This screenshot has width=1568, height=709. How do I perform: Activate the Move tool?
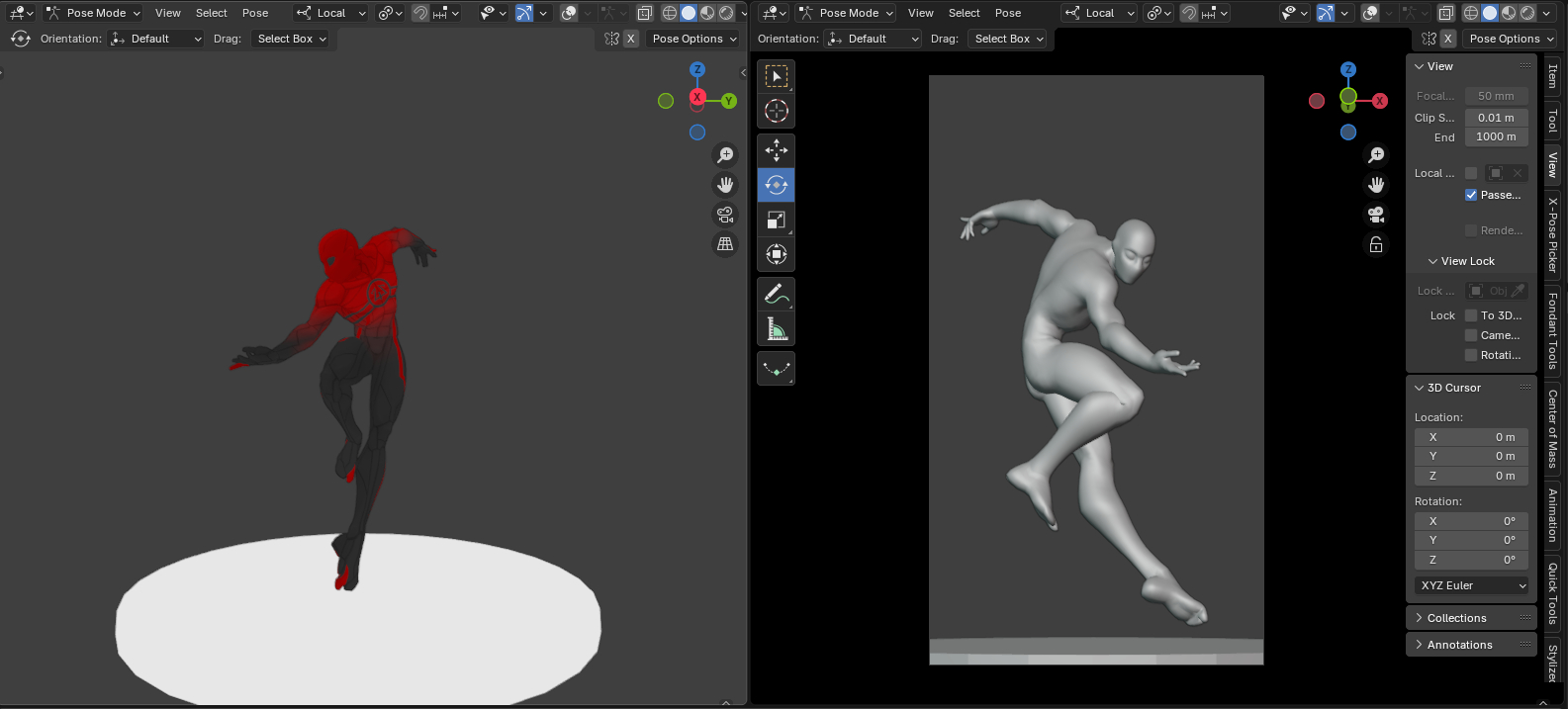[777, 150]
